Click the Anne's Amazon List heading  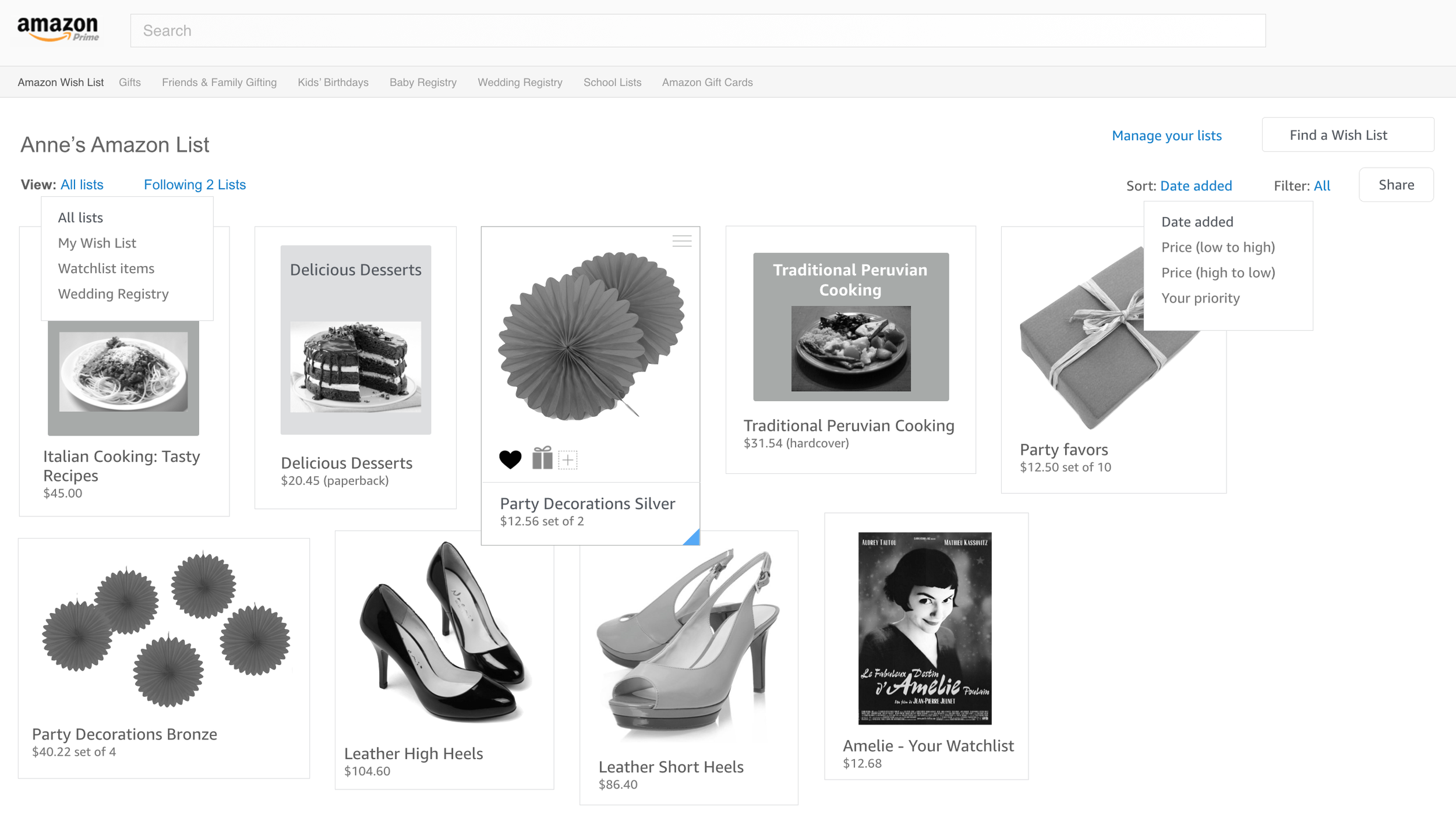click(115, 145)
